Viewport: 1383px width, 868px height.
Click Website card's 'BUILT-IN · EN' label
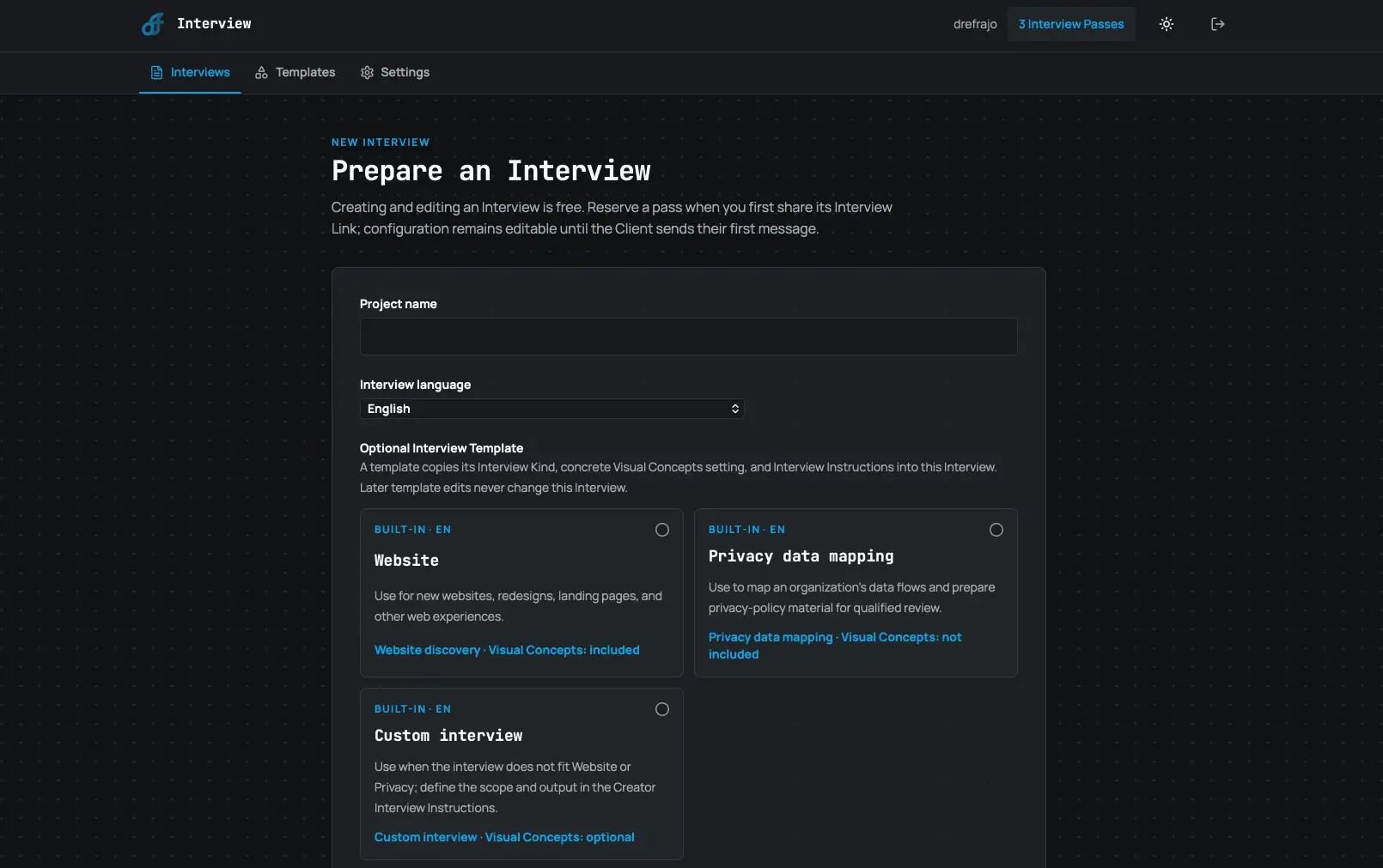(412, 530)
